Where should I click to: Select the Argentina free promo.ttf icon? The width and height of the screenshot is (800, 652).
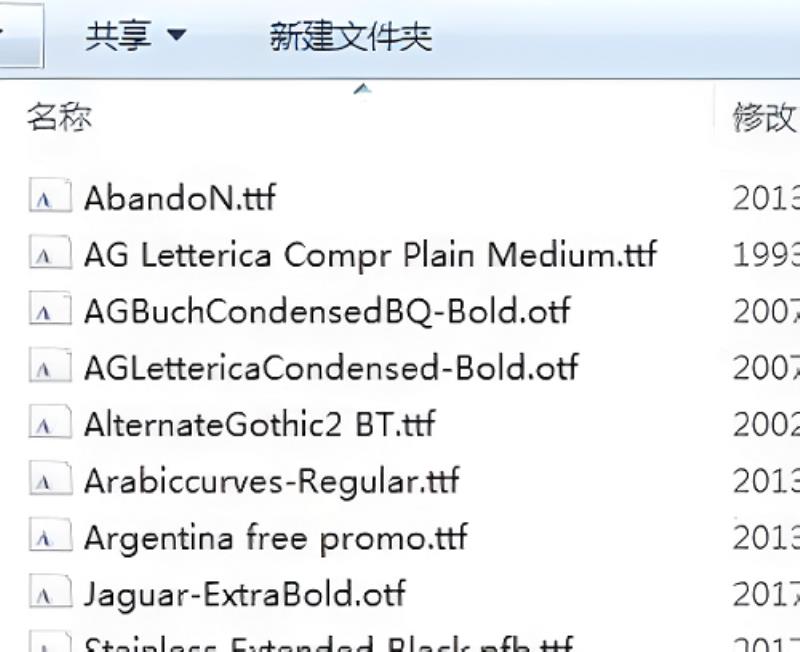(50, 535)
